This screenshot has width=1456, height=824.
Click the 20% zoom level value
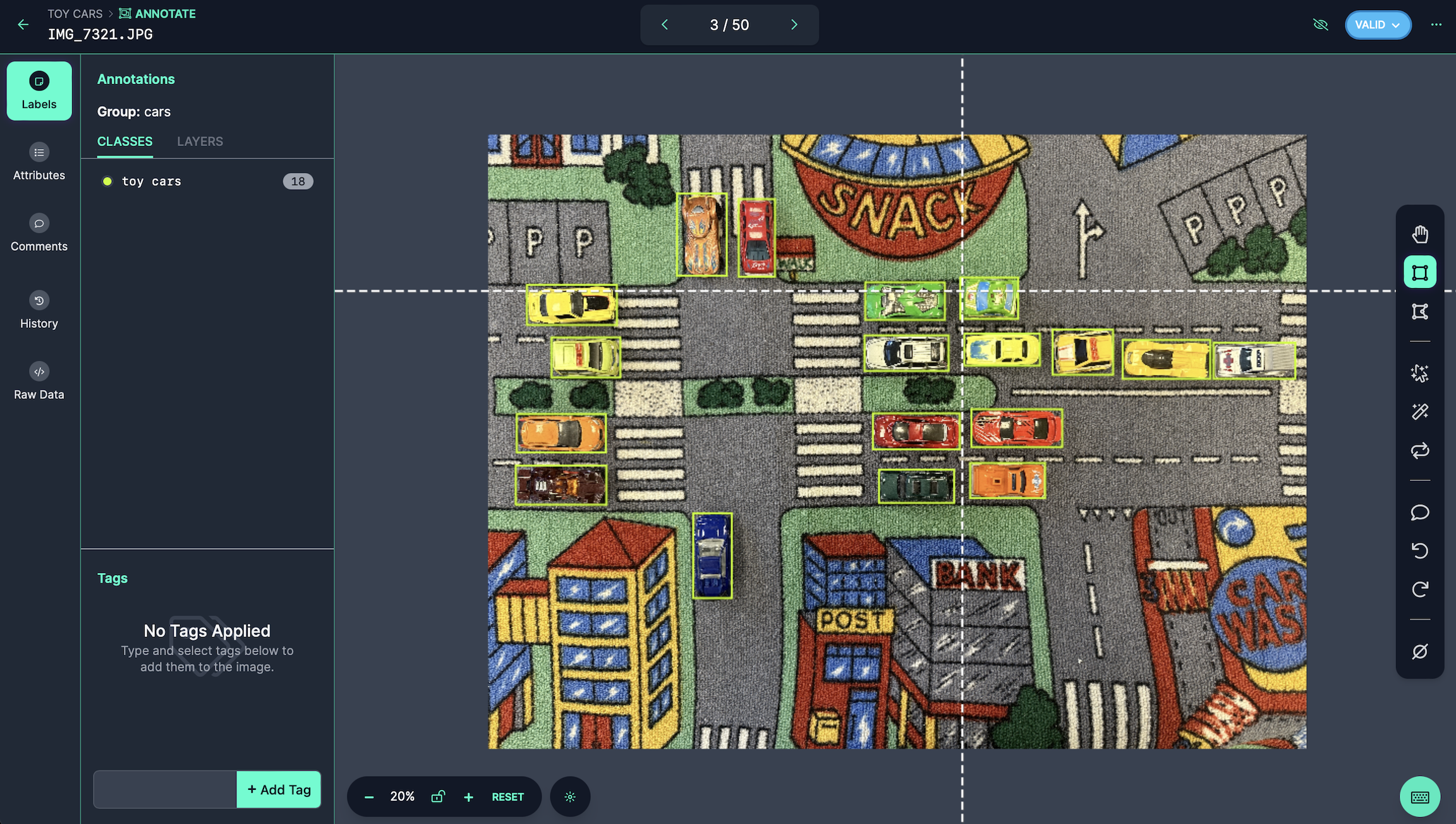402,796
